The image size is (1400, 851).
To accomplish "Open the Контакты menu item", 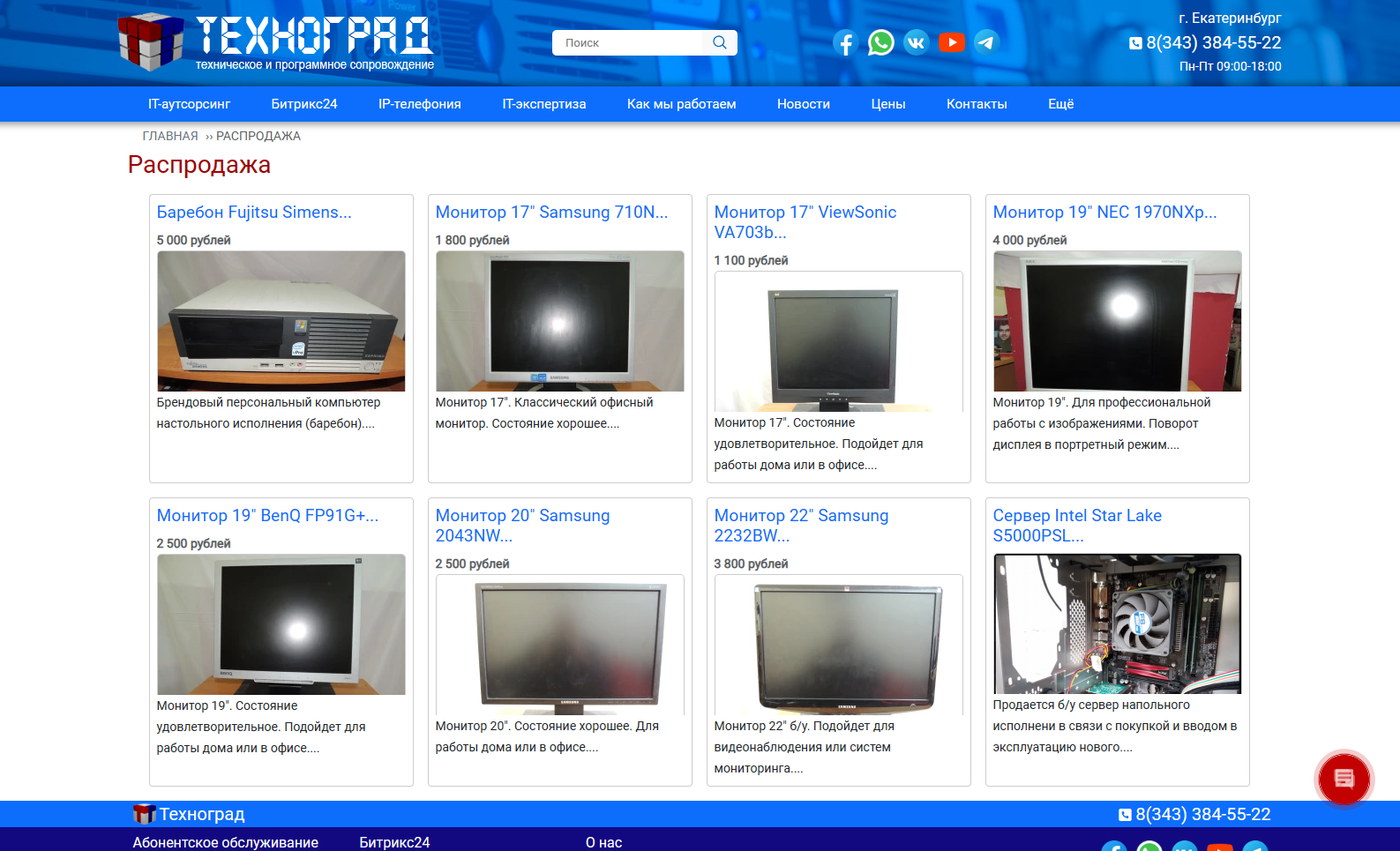I will point(977,104).
